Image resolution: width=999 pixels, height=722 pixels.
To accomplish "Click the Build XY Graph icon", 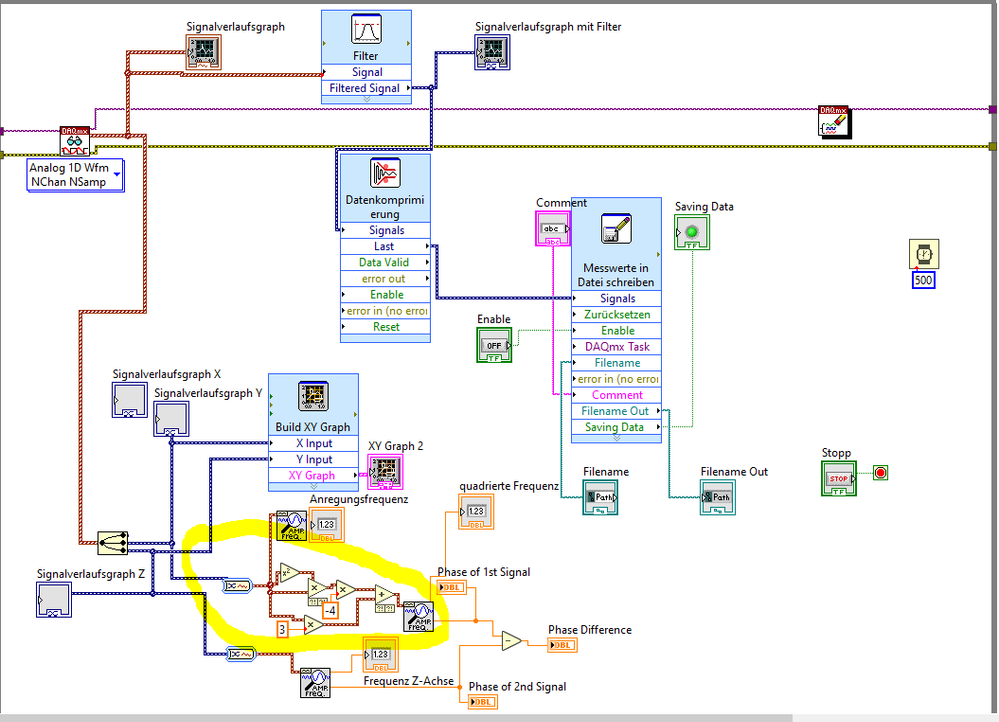I will [x=312, y=396].
